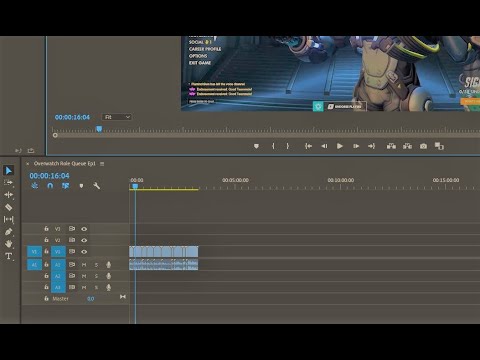The height and width of the screenshot is (360, 480).
Task: Add marker in Program monitor
Action: point(256,146)
